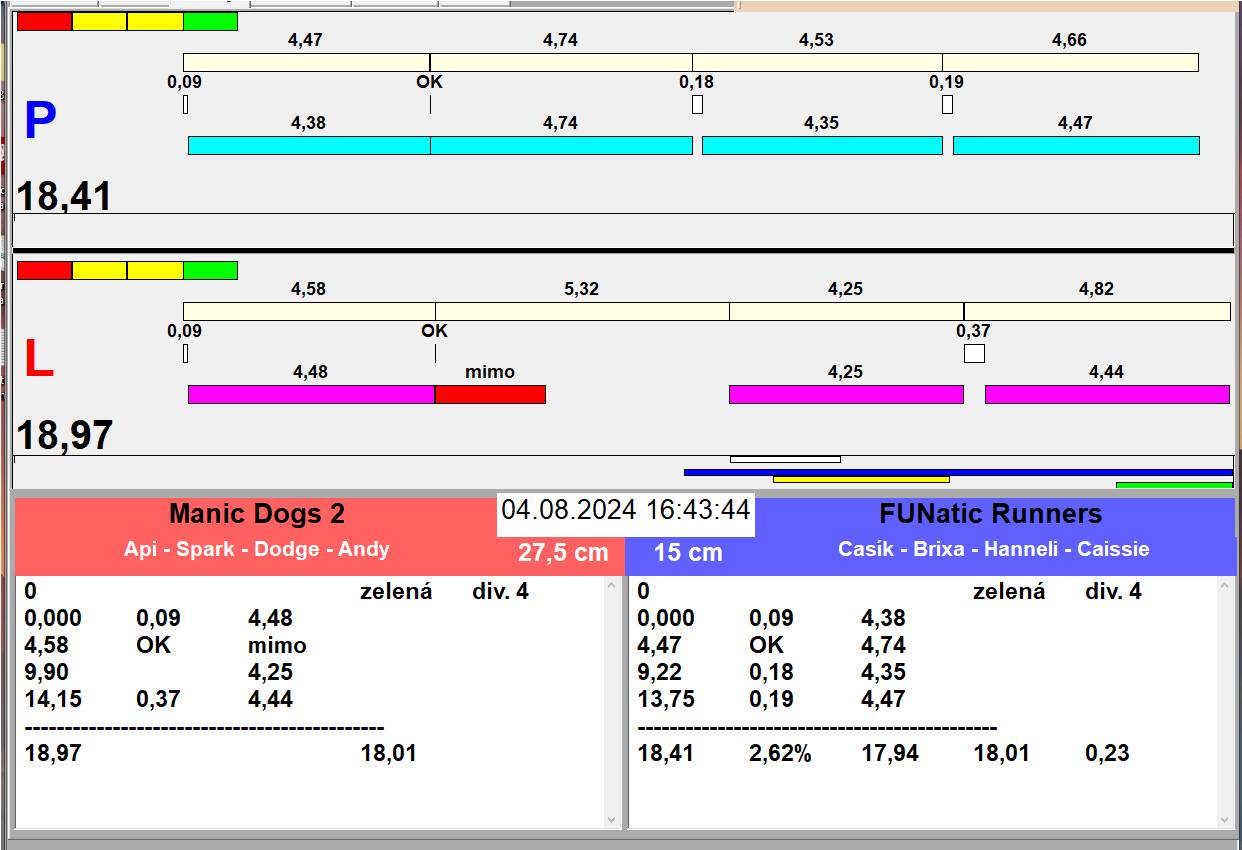Select the red 'mimo' fault bar
This screenshot has height=850, width=1242.
(x=490, y=394)
